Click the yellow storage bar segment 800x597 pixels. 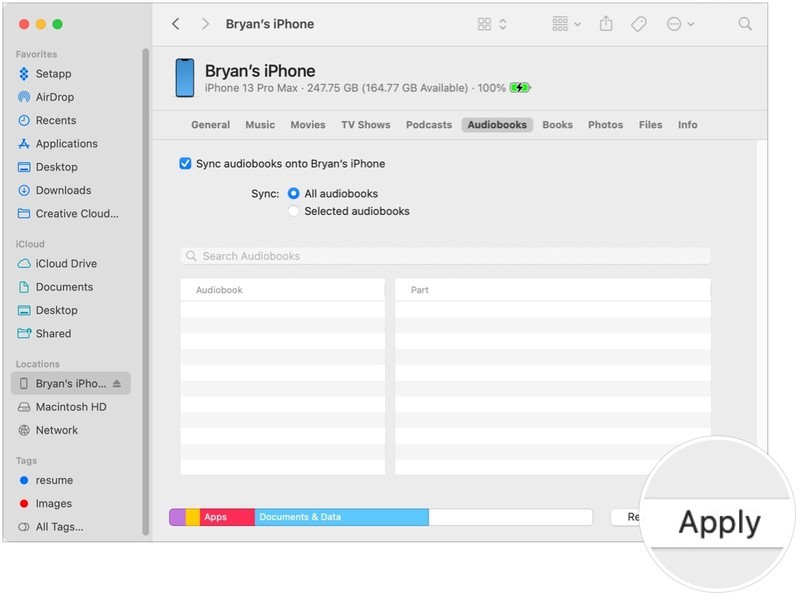pyautogui.click(x=193, y=517)
